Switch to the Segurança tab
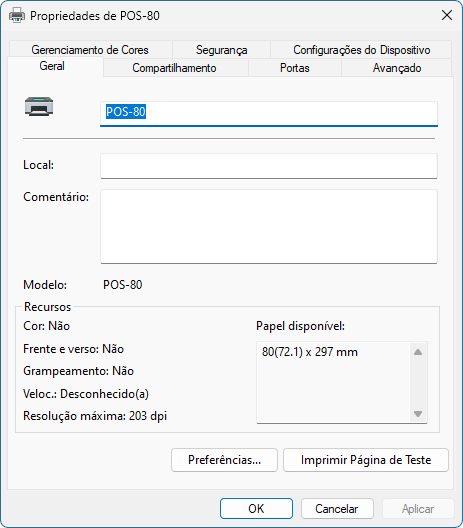Screen dimensions: 463x528 [222, 50]
